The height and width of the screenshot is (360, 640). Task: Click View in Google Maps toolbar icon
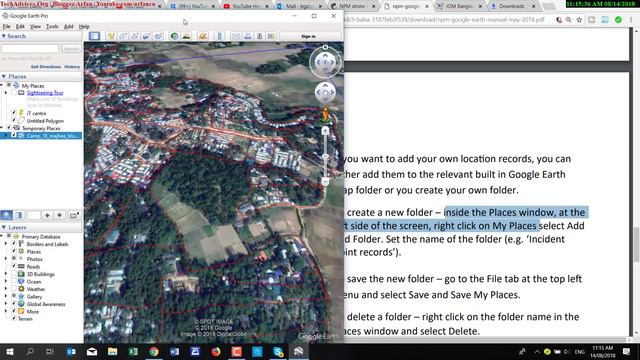[x=271, y=36]
